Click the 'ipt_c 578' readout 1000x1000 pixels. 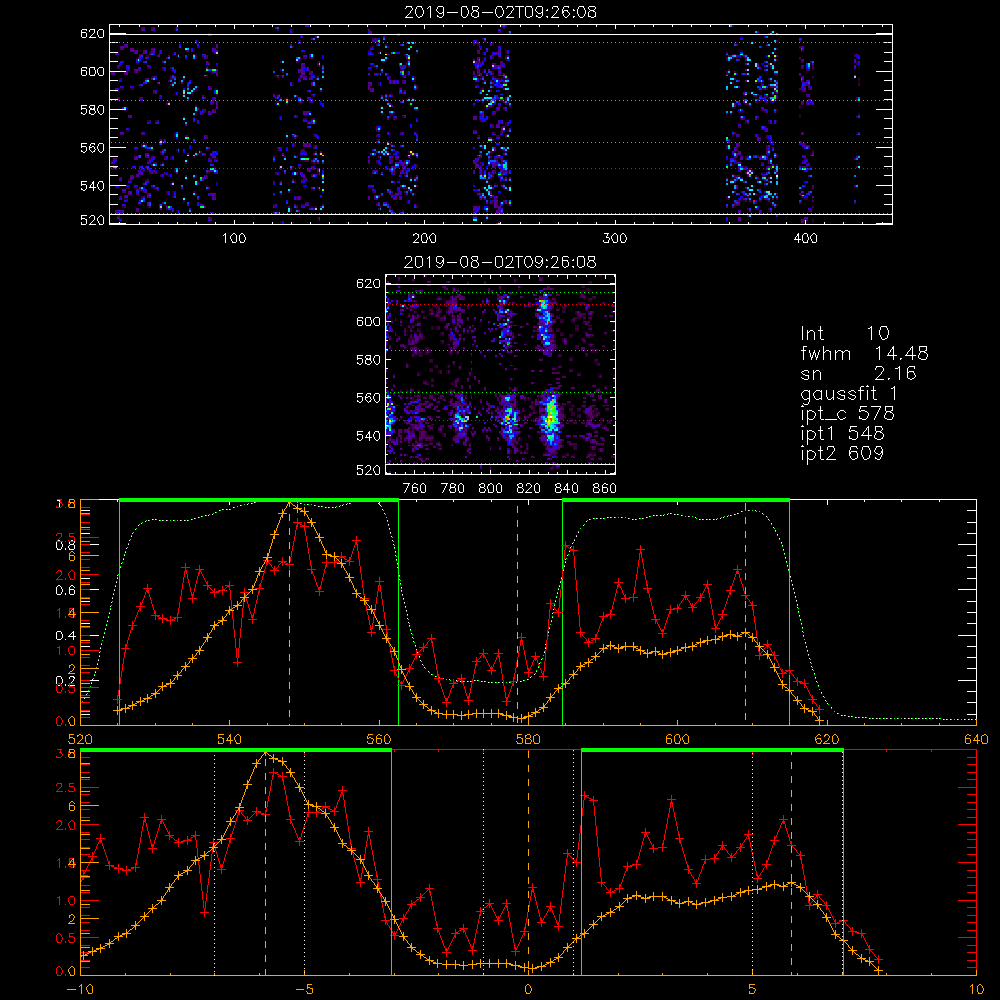tap(848, 414)
